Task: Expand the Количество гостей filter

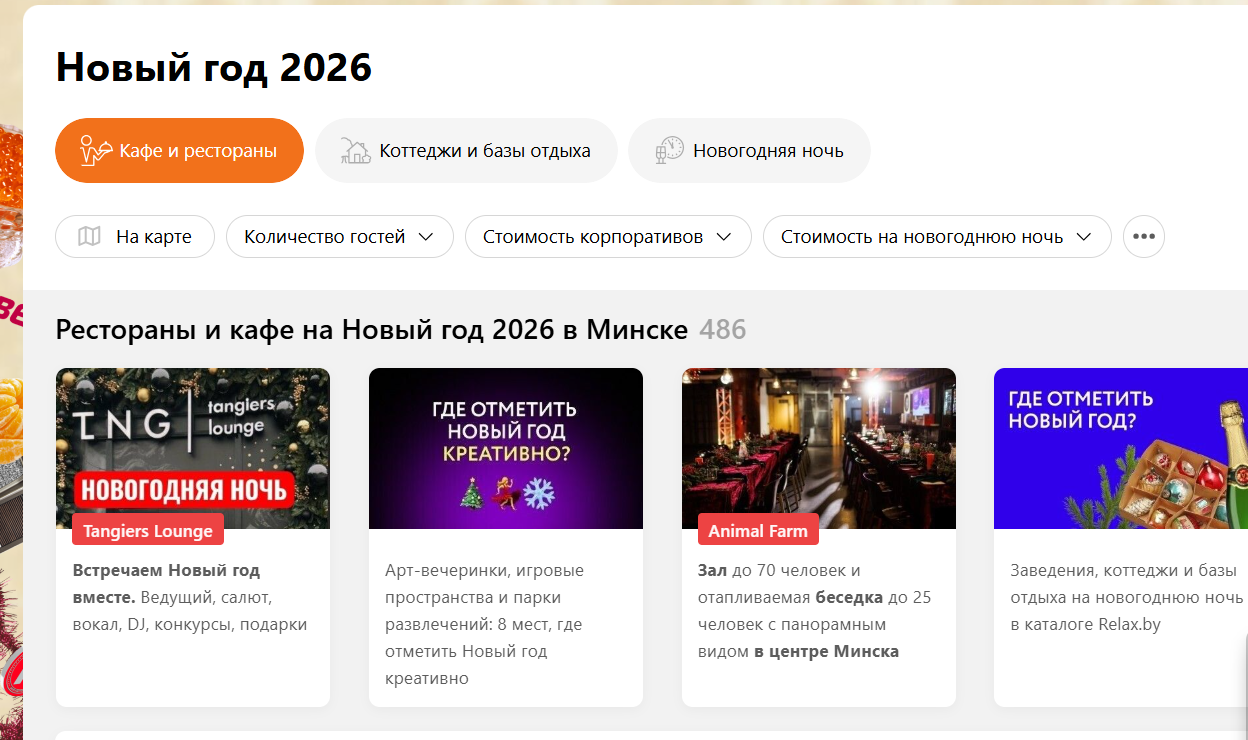Action: (340, 237)
